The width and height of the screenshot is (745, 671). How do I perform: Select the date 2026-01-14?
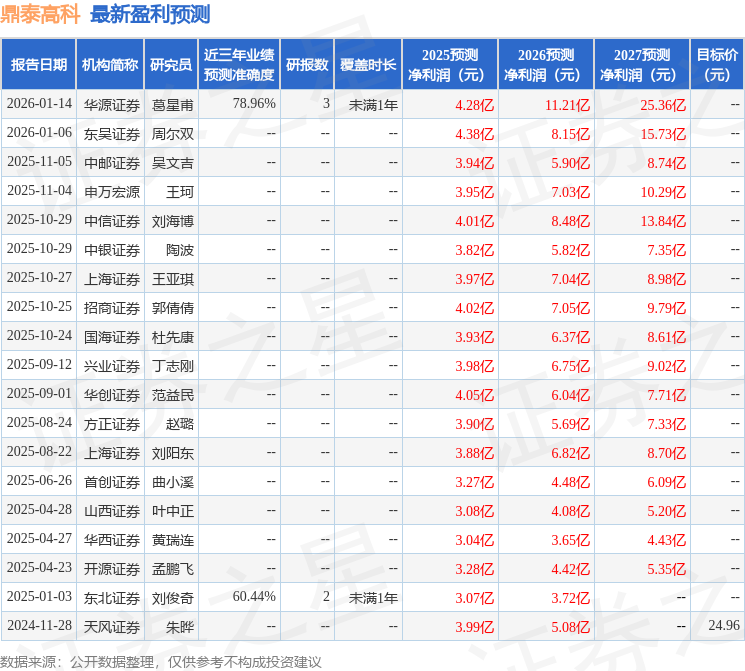pyautogui.click(x=39, y=104)
